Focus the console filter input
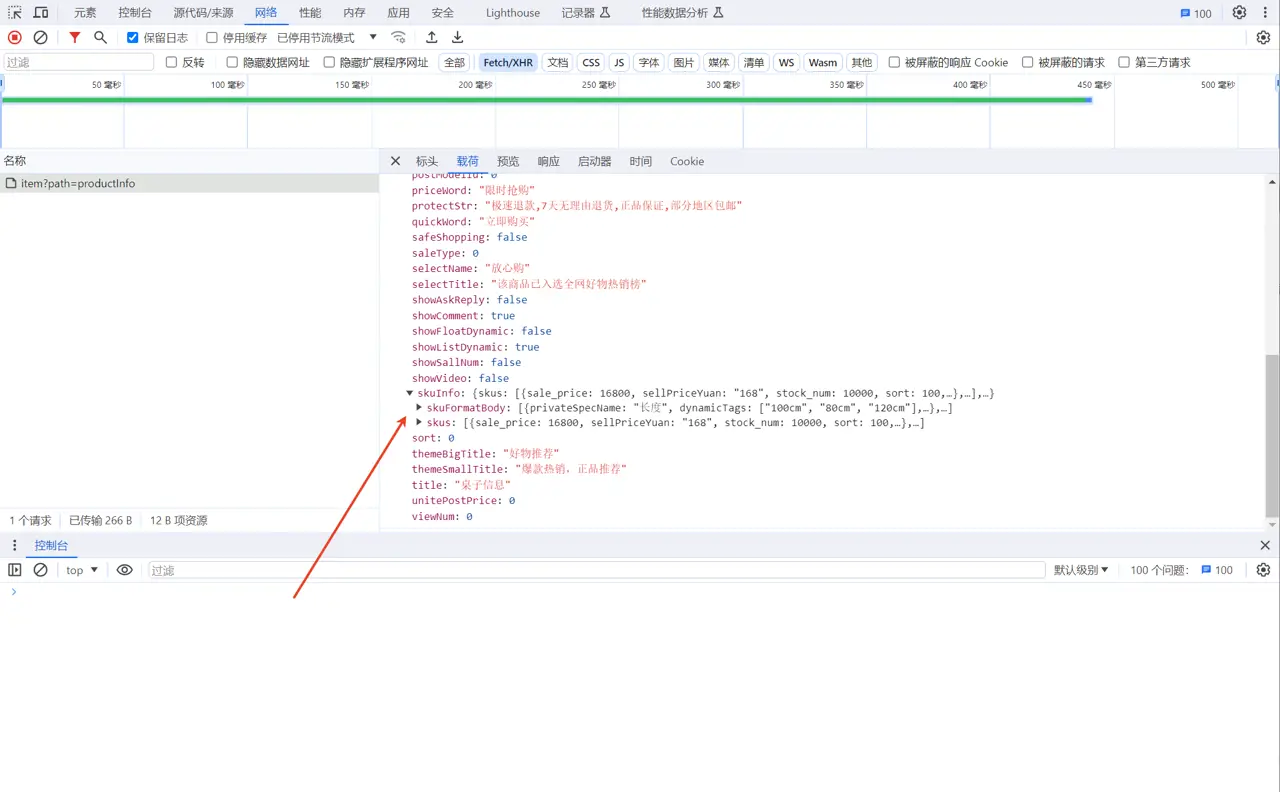This screenshot has width=1280, height=792. 597,570
